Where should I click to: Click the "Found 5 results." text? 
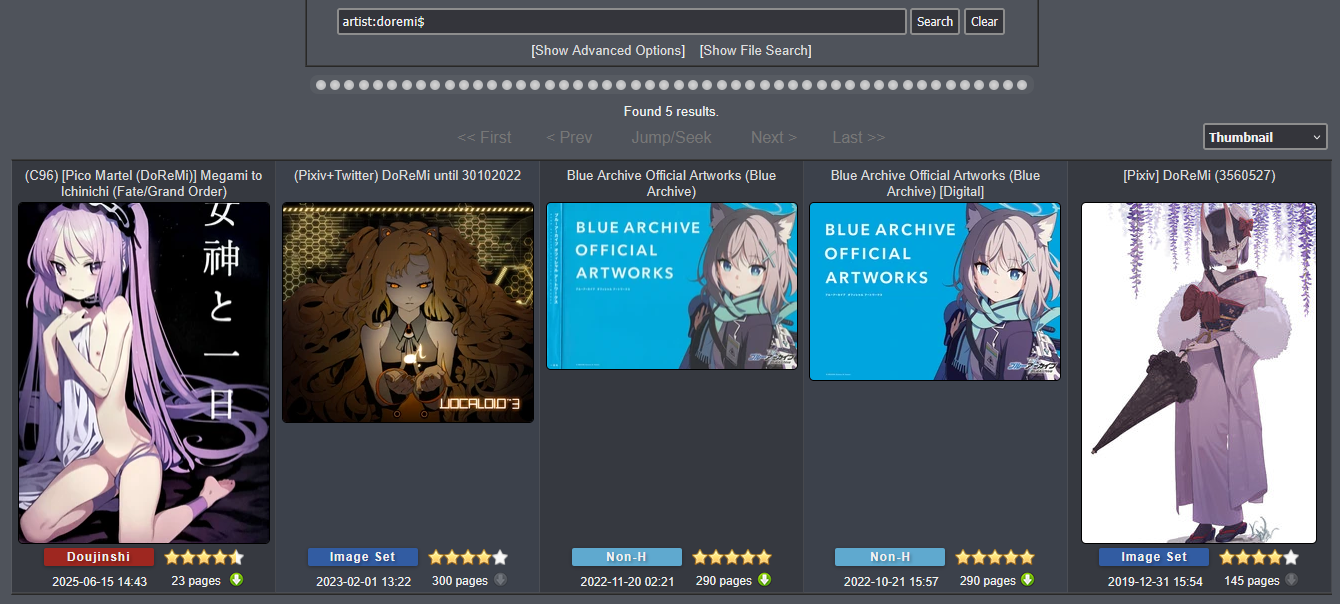click(x=671, y=111)
